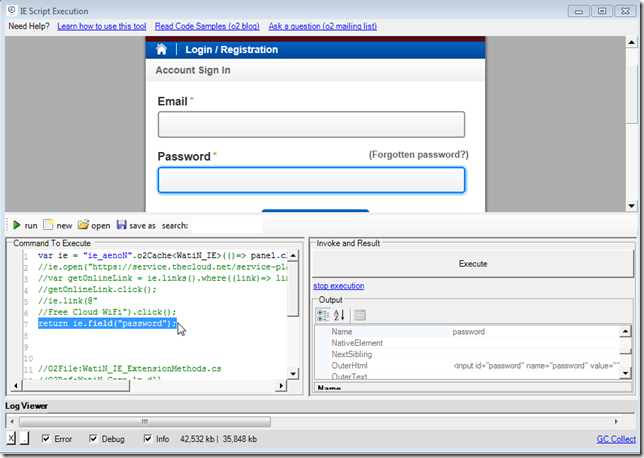644x458 pixels.
Task: Click the password value cell in Output
Action: (535, 331)
